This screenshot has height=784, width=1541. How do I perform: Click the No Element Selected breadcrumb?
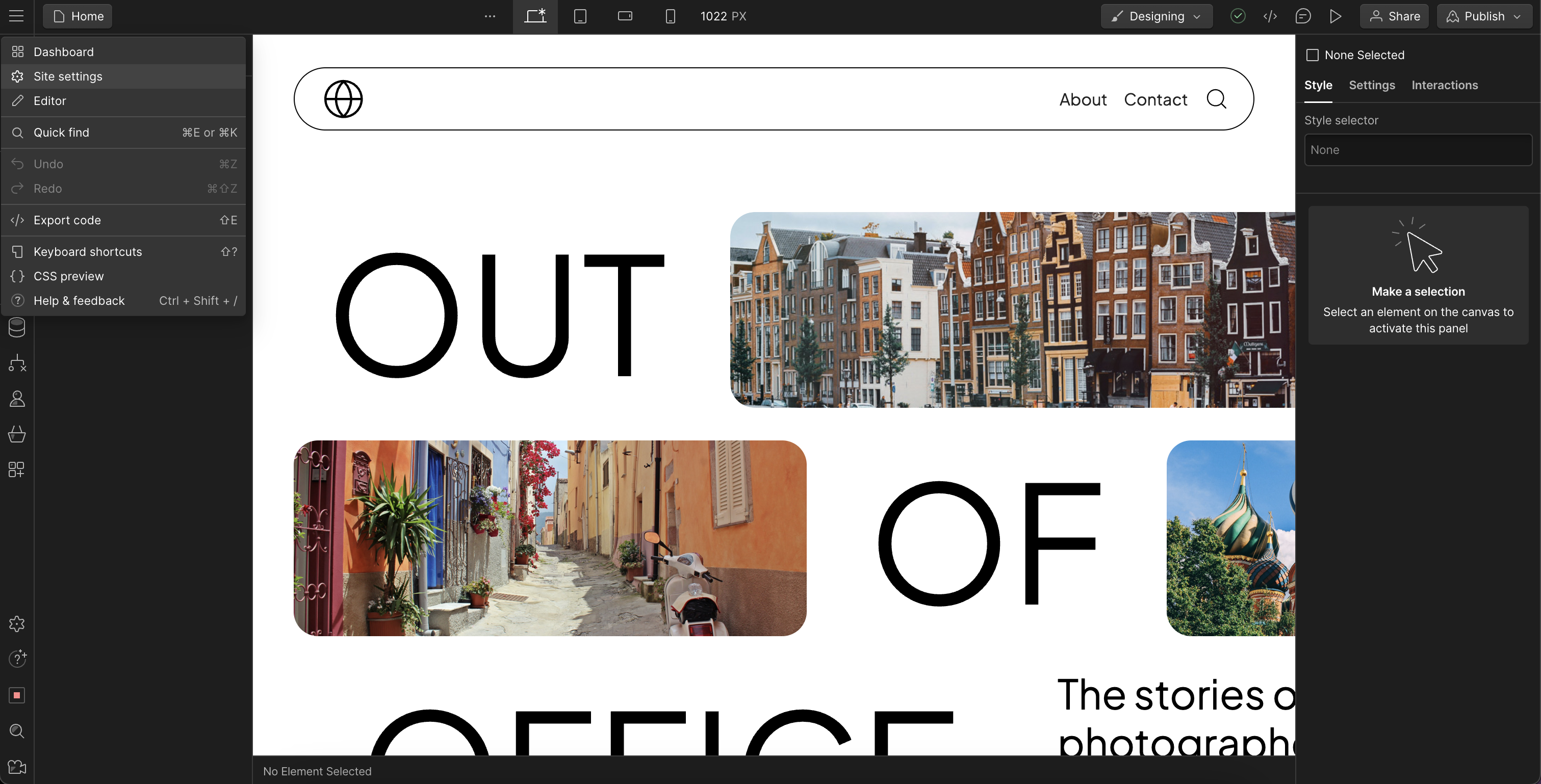317,771
